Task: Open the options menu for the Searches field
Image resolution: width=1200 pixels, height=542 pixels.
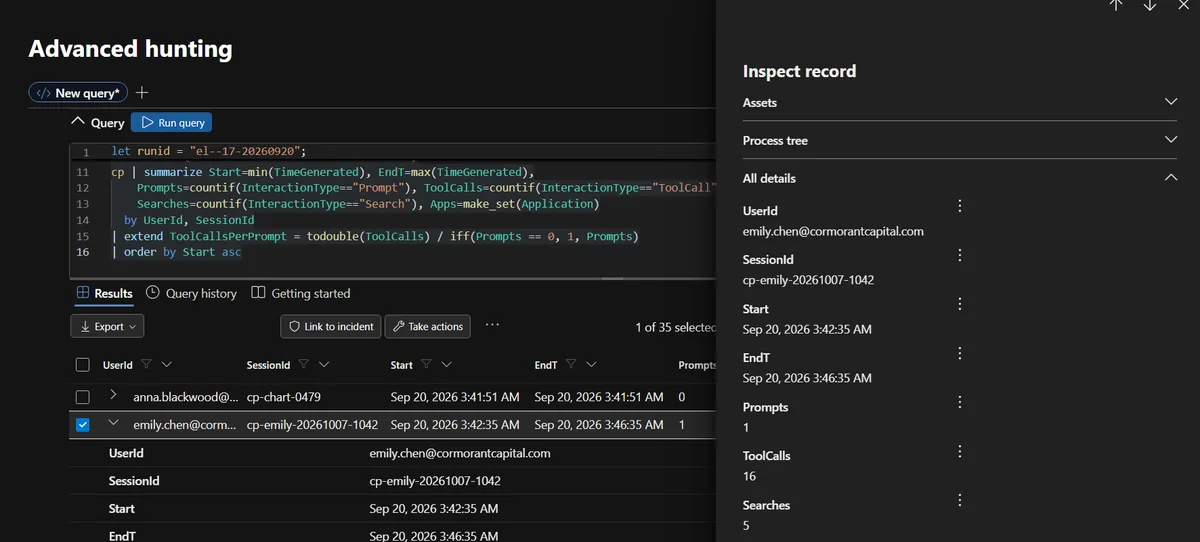Action: pos(960,500)
